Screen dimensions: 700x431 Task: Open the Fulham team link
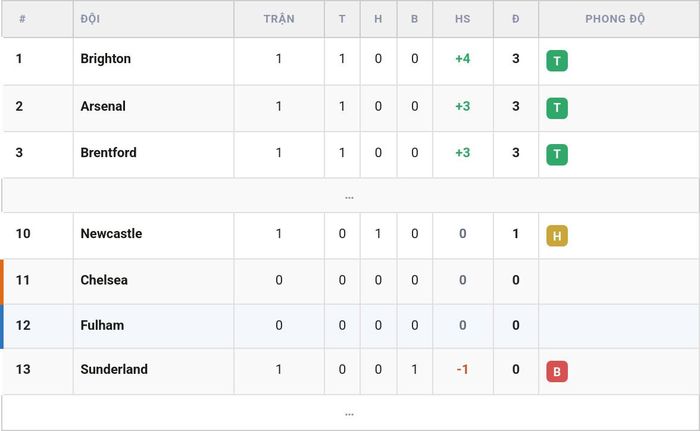pyautogui.click(x=102, y=325)
